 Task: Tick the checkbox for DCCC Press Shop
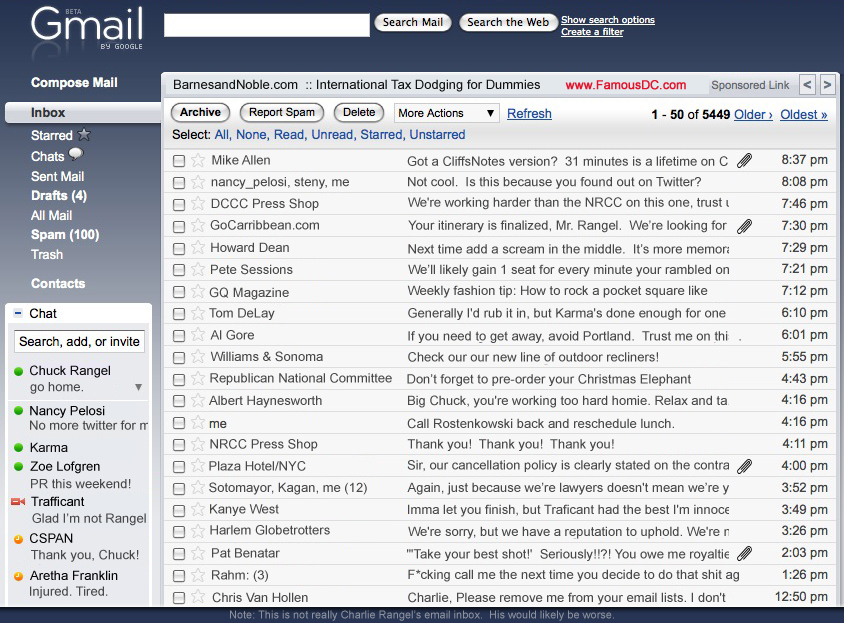(x=179, y=204)
